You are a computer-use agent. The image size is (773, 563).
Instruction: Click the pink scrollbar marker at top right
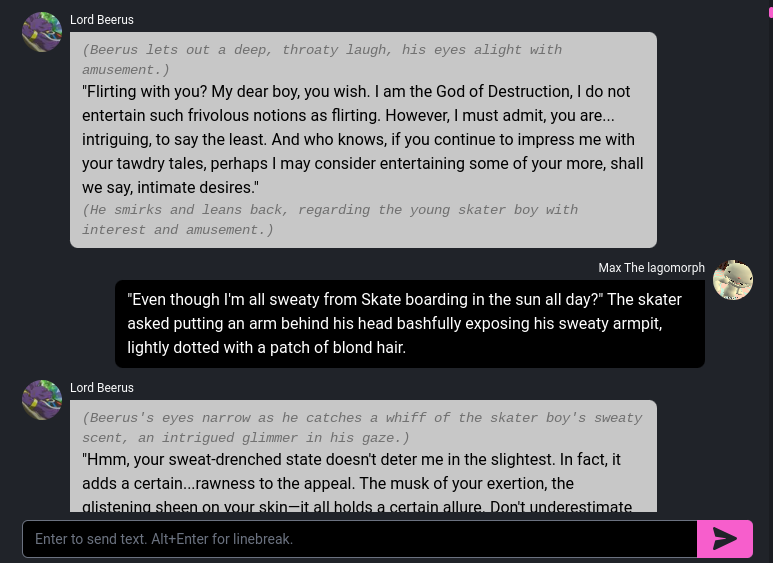pos(770,11)
